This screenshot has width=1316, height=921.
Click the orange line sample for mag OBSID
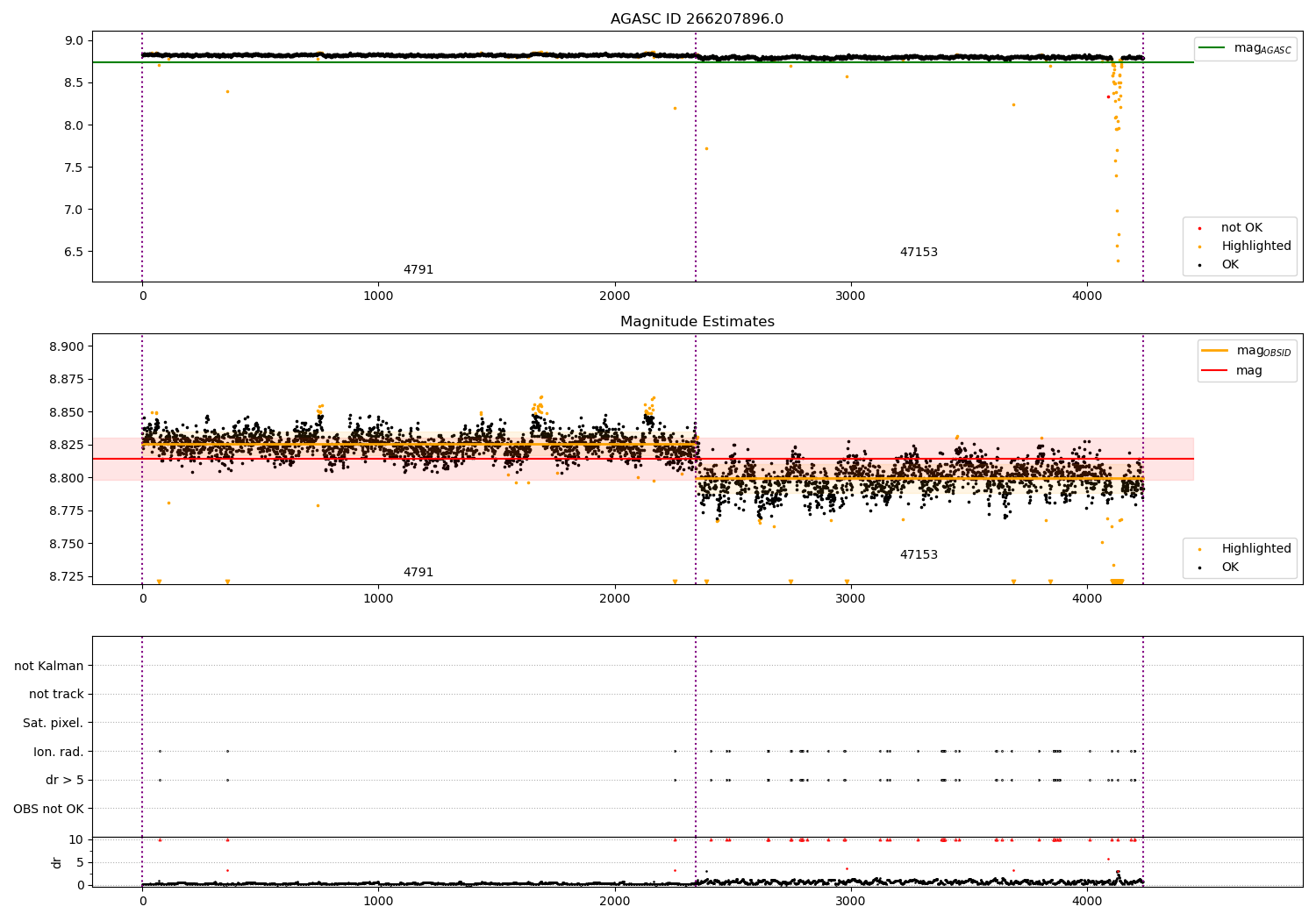1214,351
